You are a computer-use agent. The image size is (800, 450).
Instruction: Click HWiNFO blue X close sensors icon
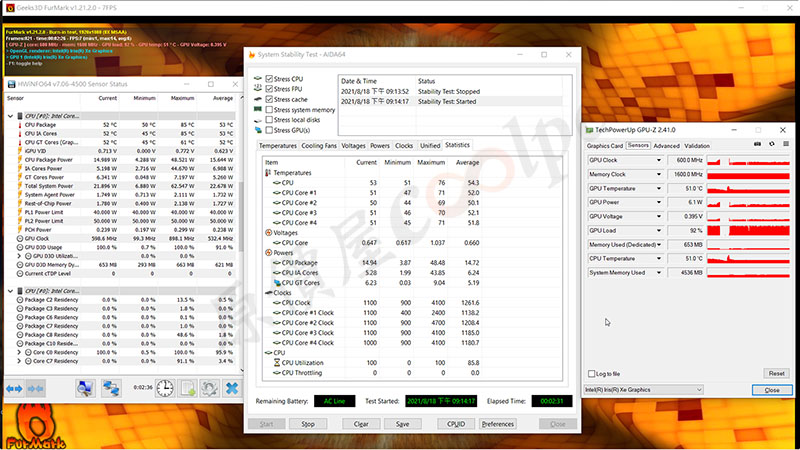pos(232,388)
